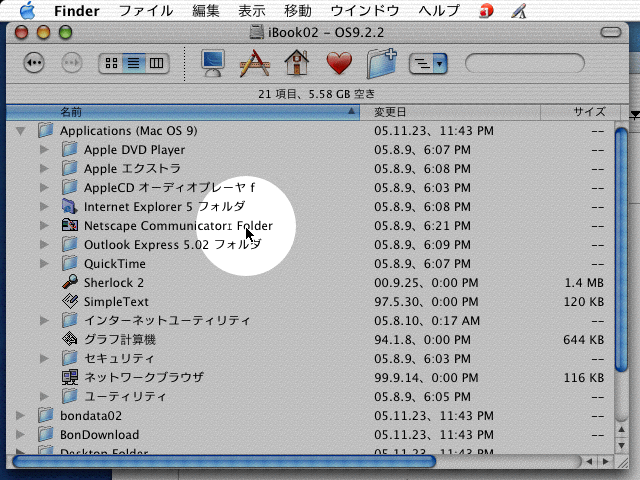Viewport: 640px width, 480px height.
Task: Select the ユーティリティ folder icon
Action: [x=70, y=396]
